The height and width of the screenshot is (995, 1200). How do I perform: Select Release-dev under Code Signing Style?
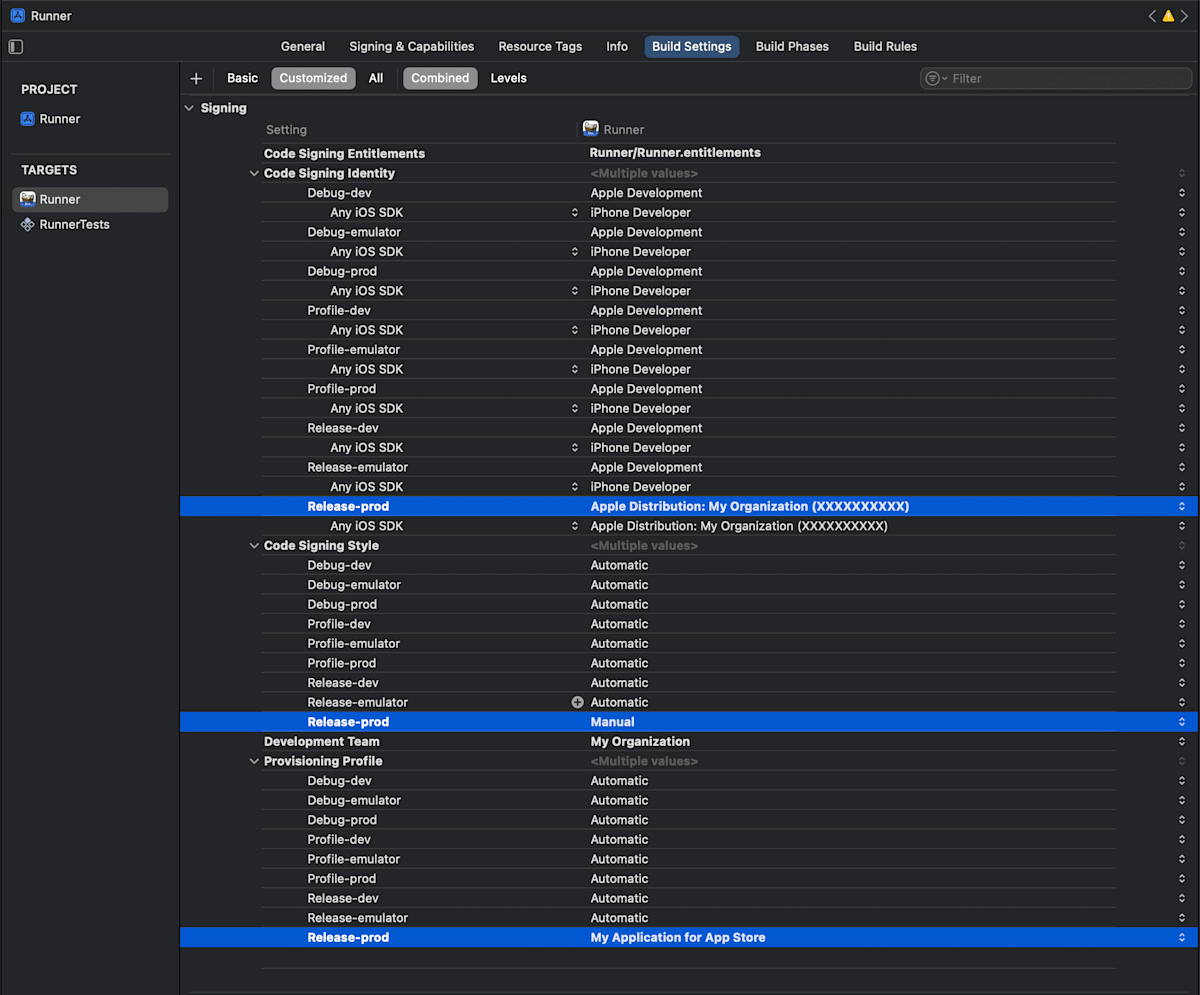point(343,683)
